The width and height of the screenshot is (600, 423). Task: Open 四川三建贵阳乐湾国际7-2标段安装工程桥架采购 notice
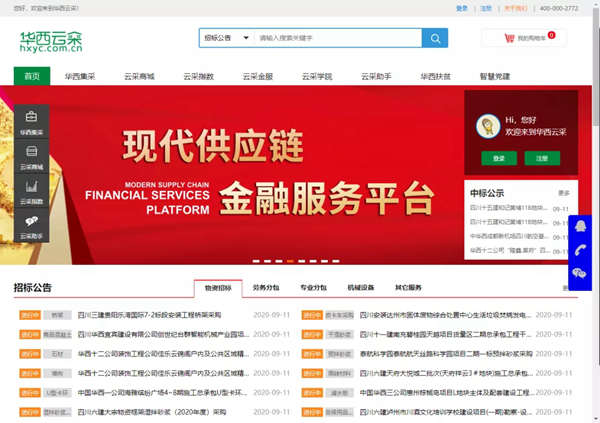(x=150, y=315)
